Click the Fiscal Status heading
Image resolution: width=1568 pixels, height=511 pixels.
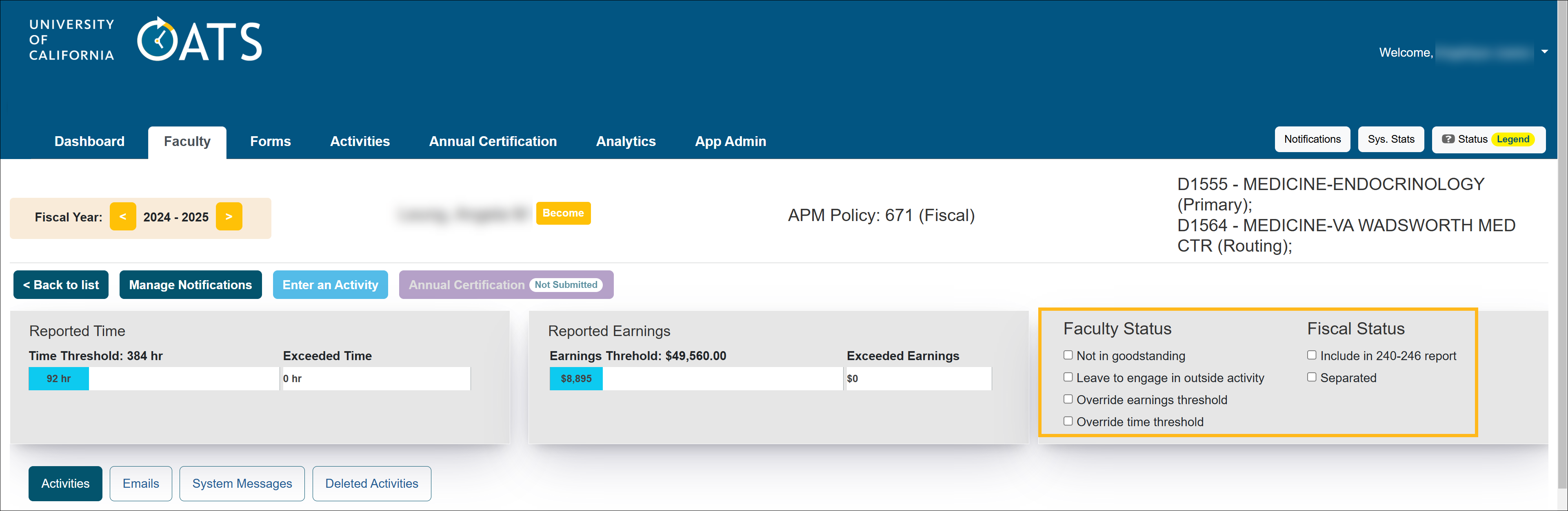[1355, 329]
